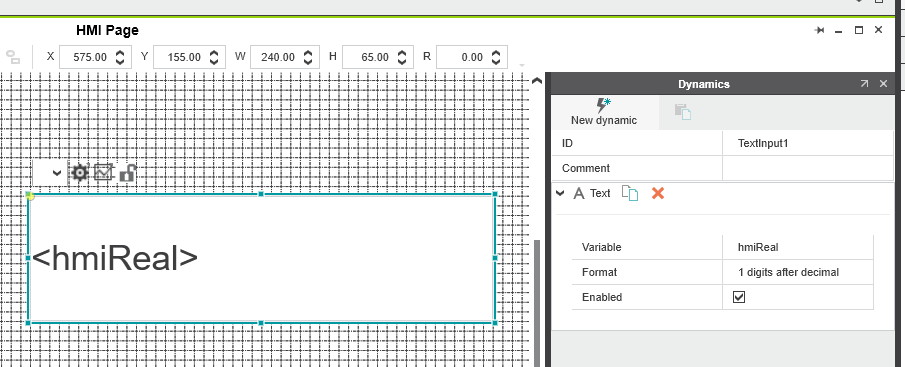Toggle the unlock padlock icon above widget
The width and height of the screenshot is (905, 367).
coord(127,173)
